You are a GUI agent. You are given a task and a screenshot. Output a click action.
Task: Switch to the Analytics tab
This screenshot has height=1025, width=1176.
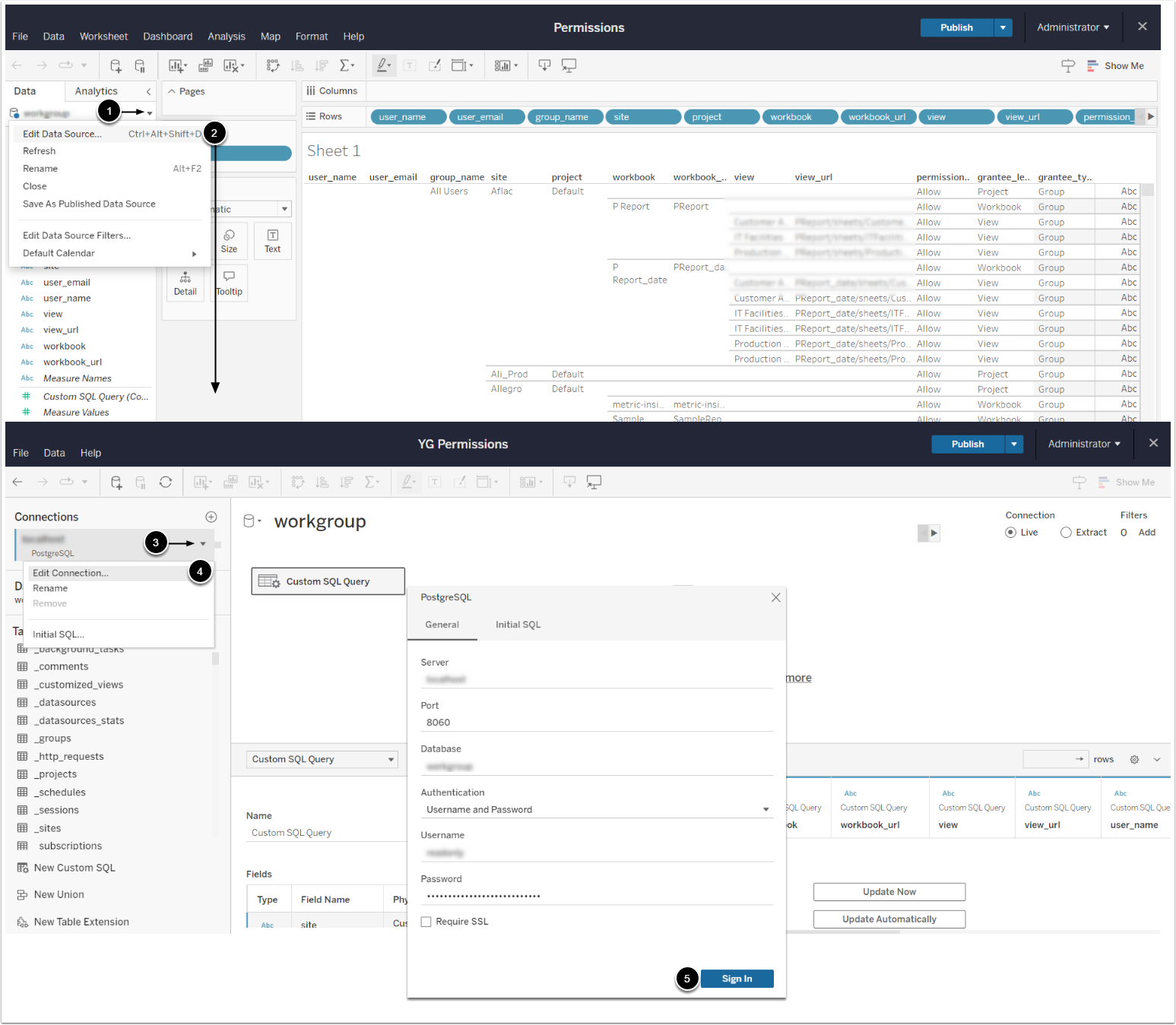tap(96, 91)
